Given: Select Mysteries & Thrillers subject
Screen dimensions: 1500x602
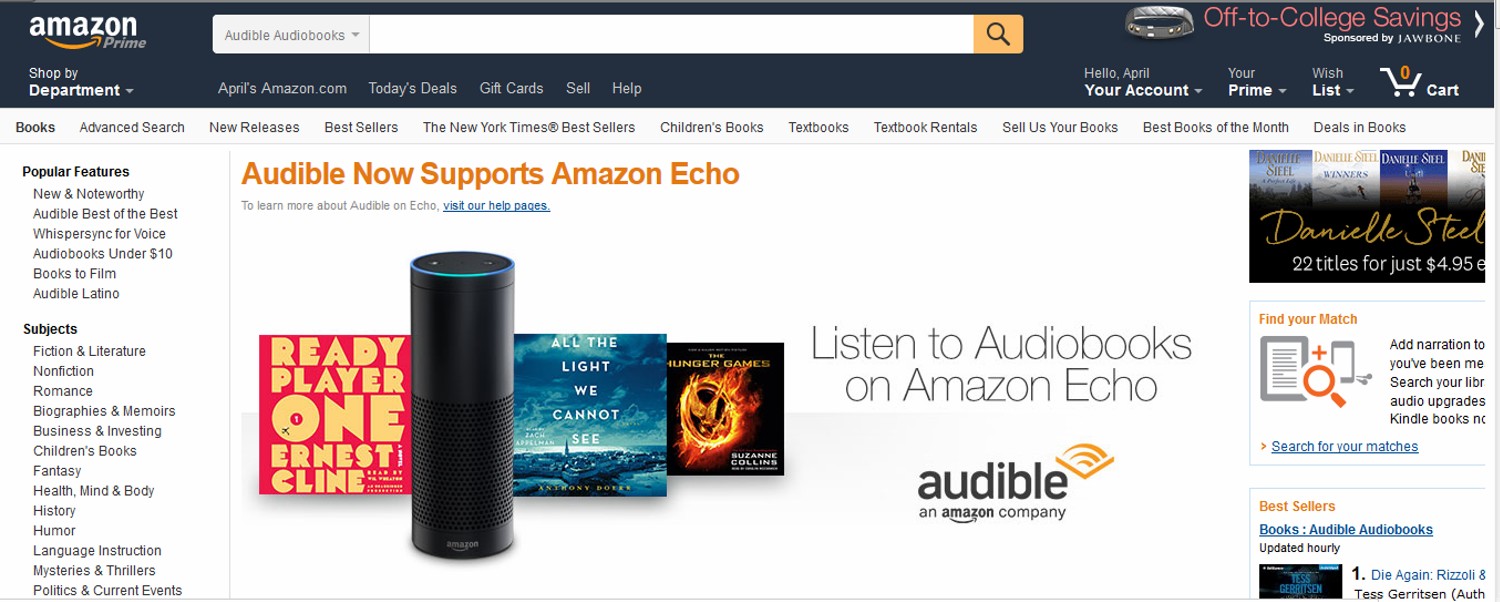Looking at the screenshot, I should point(94,570).
